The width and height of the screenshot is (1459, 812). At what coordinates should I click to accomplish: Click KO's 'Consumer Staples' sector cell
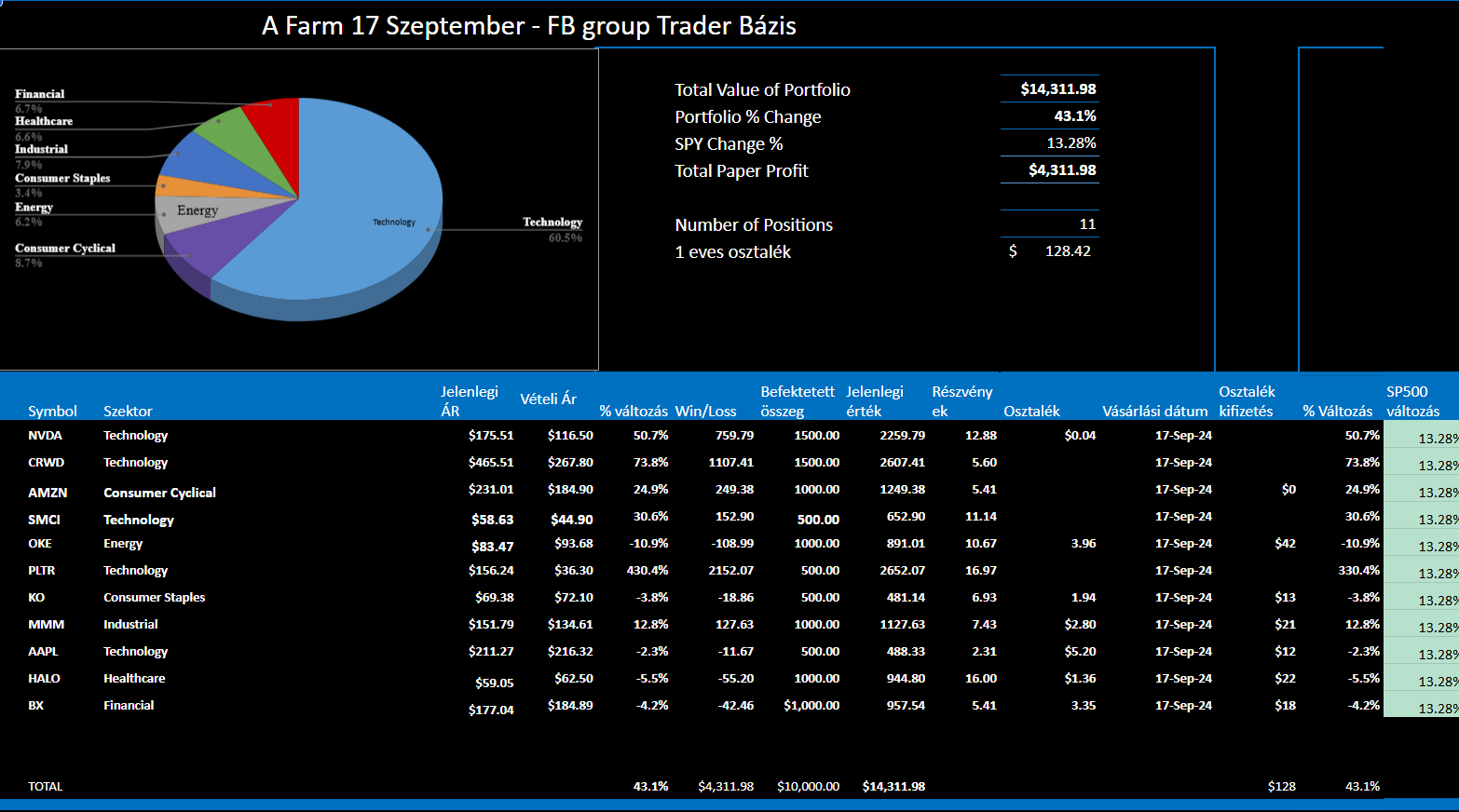point(155,598)
